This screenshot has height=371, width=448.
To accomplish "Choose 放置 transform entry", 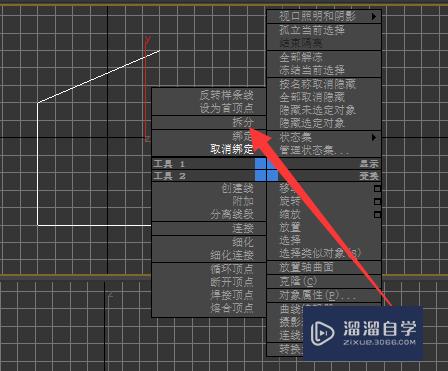I will point(290,227).
